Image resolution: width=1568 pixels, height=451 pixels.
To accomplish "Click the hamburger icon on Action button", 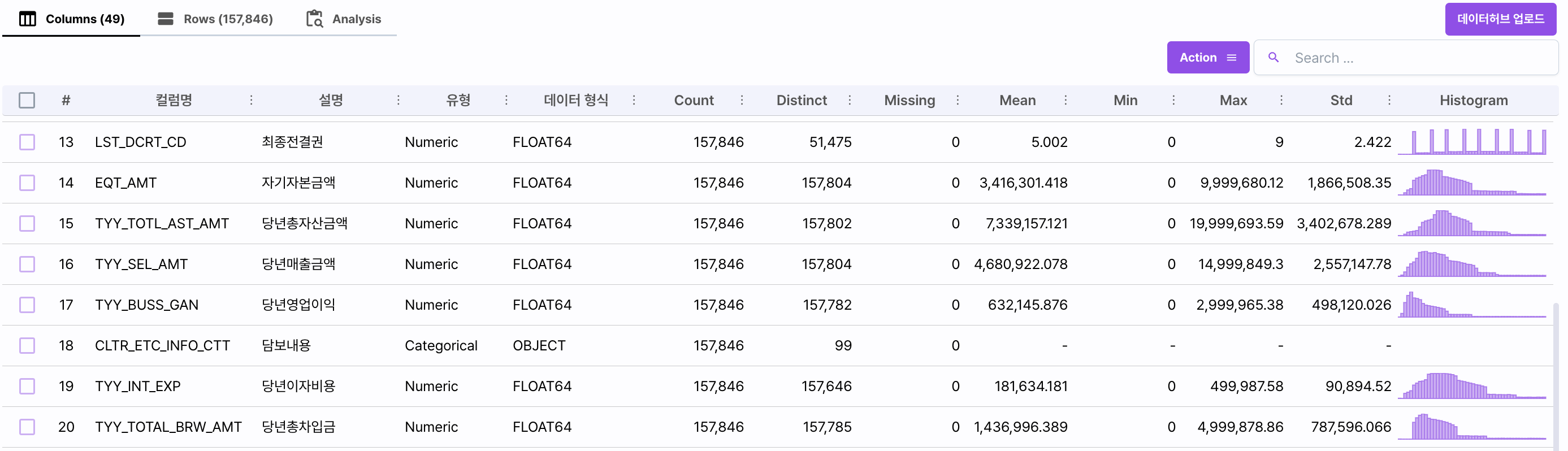I will [1231, 58].
